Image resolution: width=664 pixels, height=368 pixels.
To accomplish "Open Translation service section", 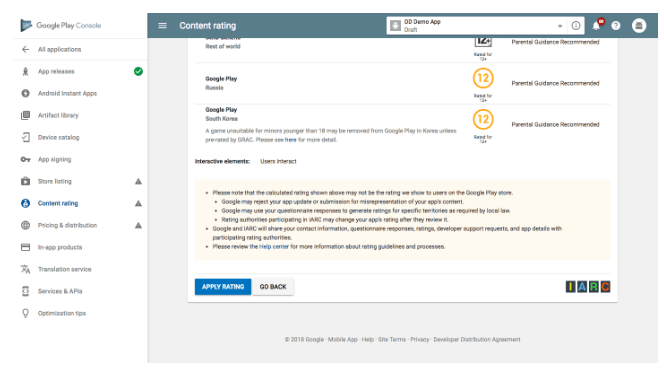I will 64,270.
